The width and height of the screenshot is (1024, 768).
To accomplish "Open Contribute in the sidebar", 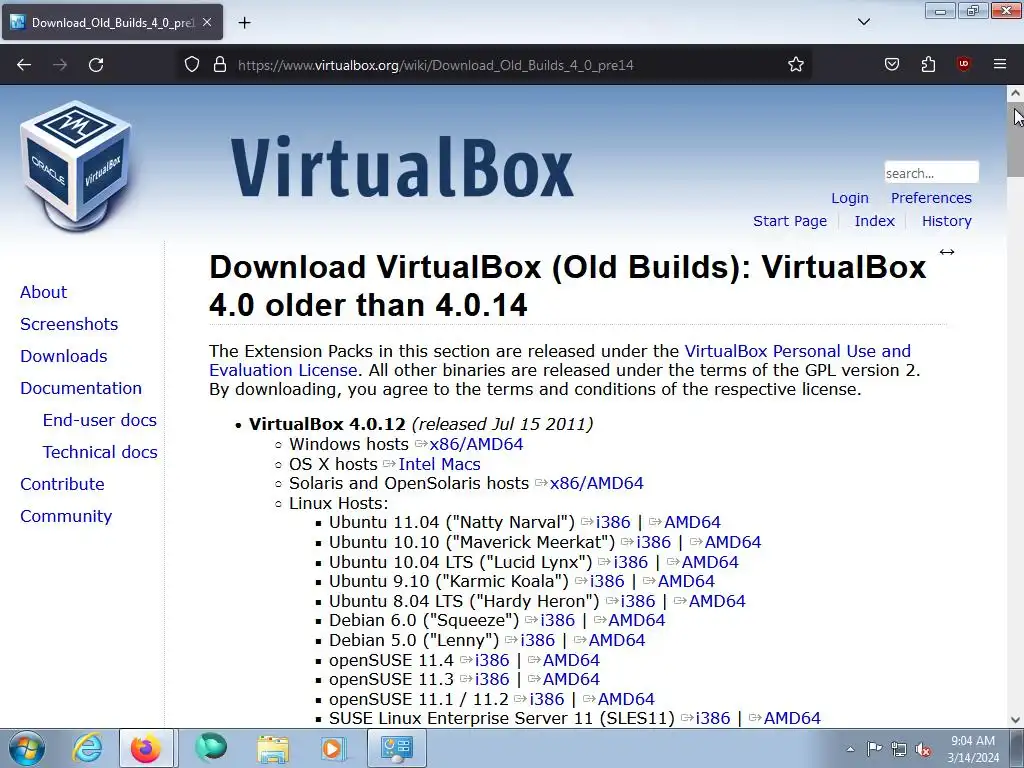I will click(62, 484).
